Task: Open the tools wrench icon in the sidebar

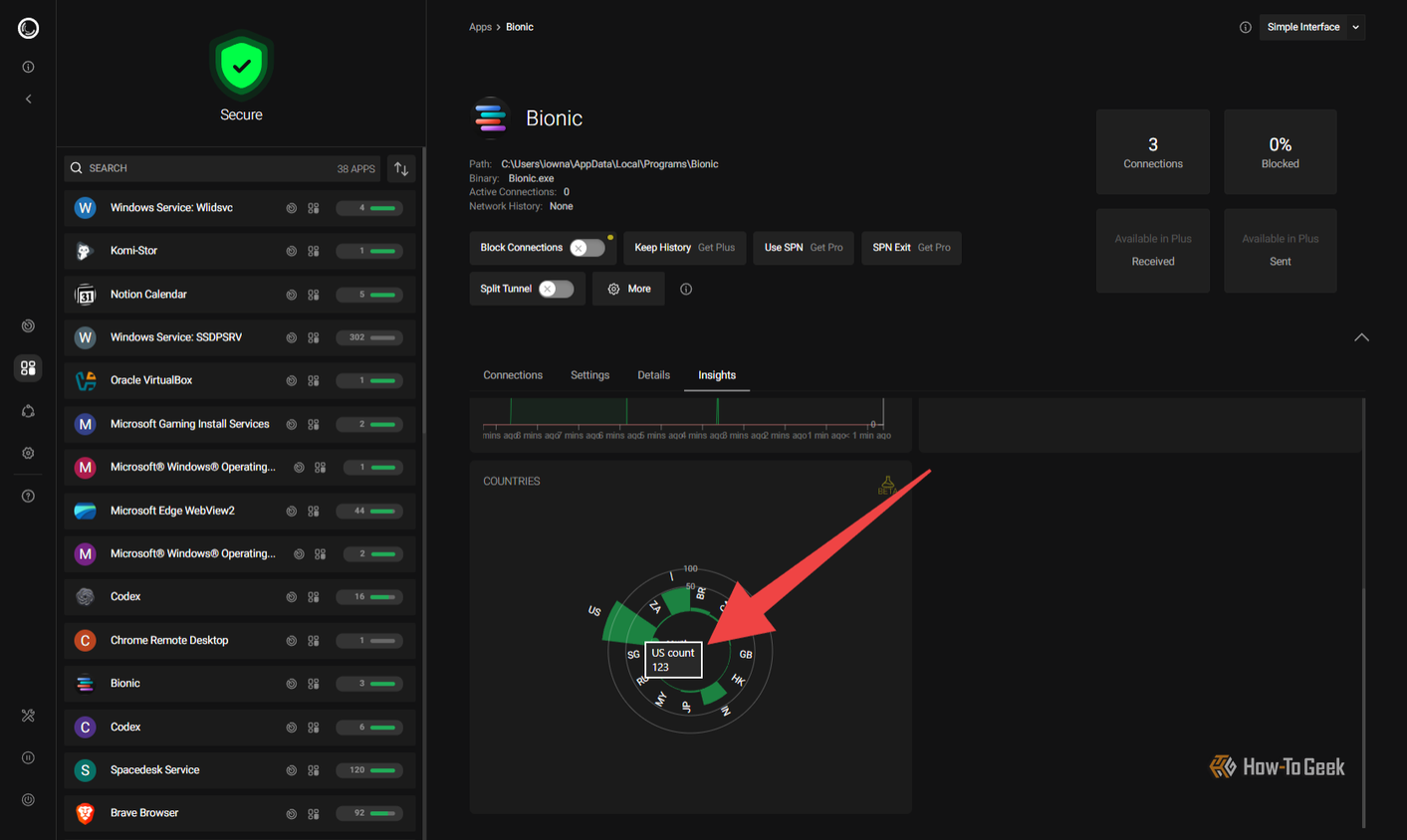Action: pos(28,716)
